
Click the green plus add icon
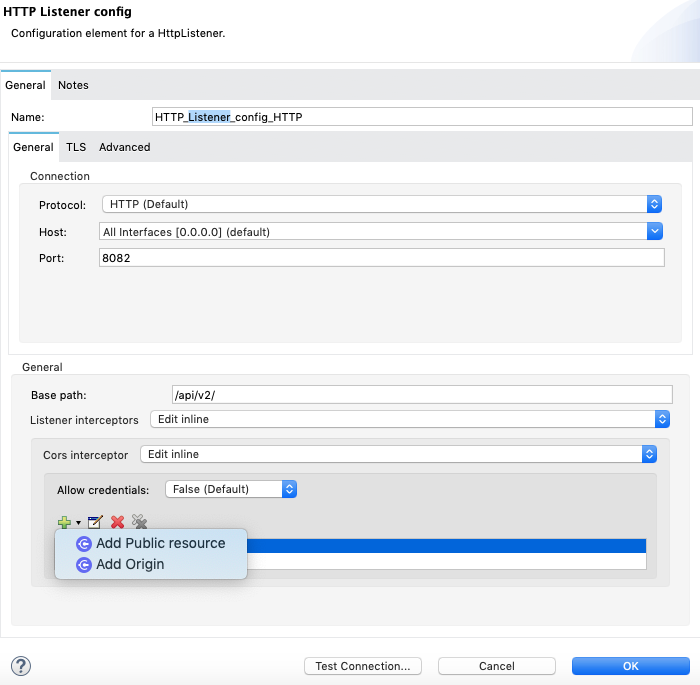point(64,521)
